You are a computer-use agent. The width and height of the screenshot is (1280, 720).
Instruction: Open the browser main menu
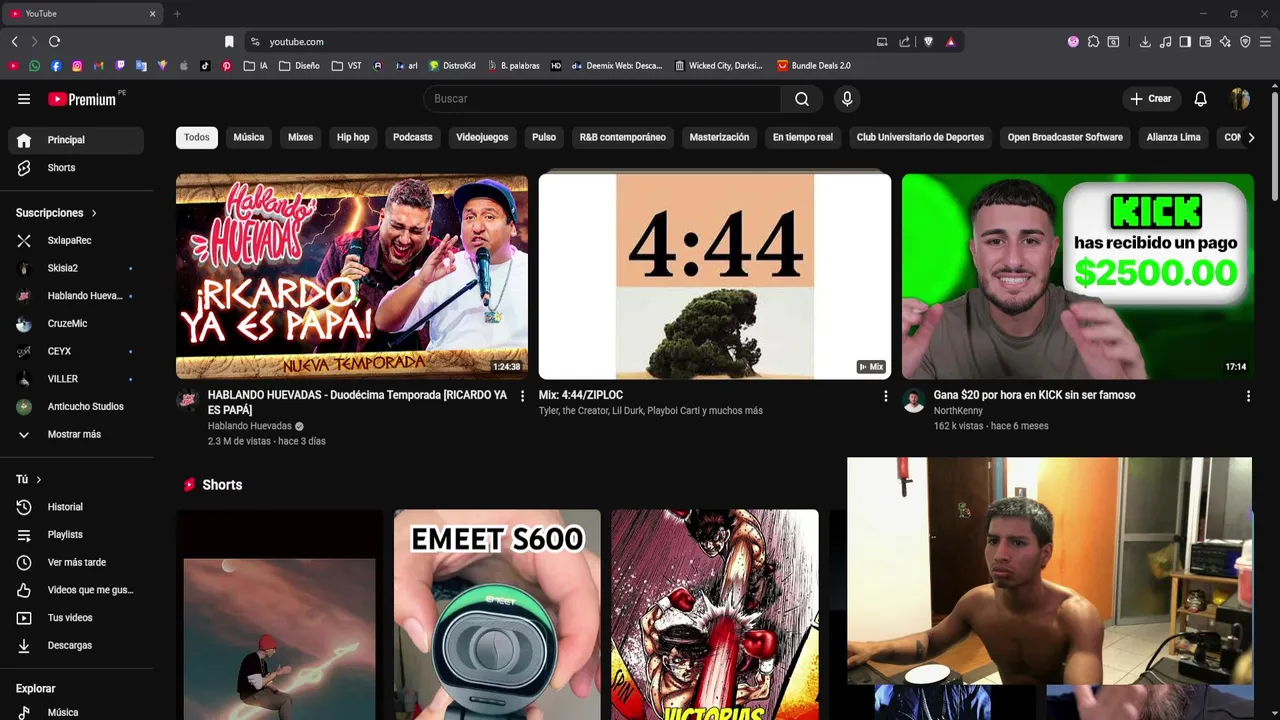tap(1265, 42)
